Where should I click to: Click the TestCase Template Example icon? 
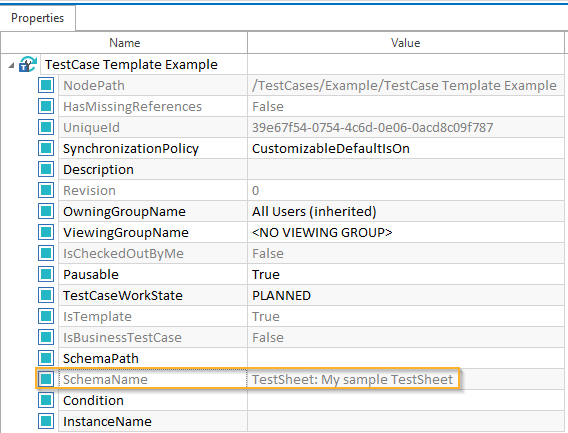coord(28,64)
